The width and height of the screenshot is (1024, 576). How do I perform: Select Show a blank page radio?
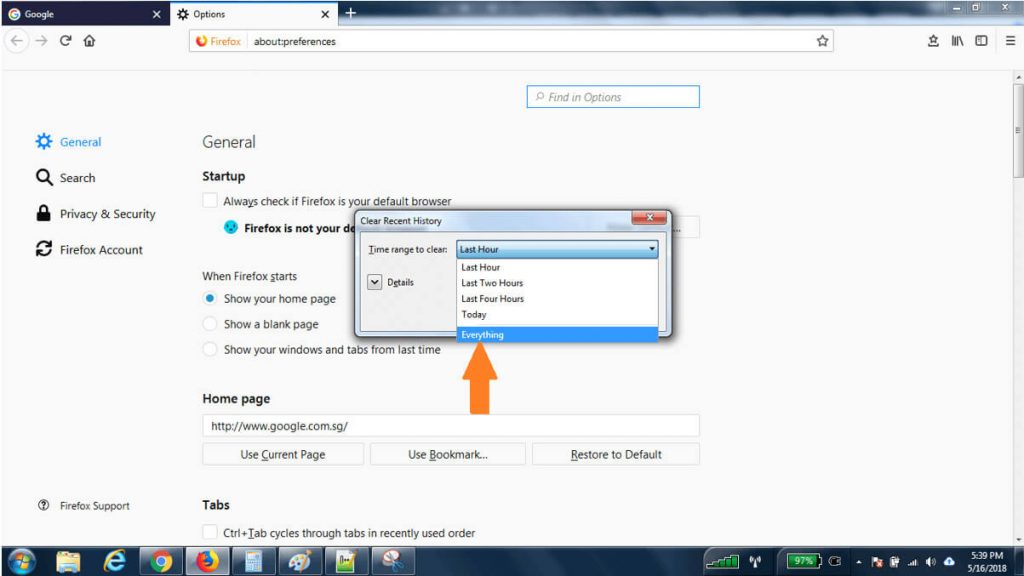210,324
